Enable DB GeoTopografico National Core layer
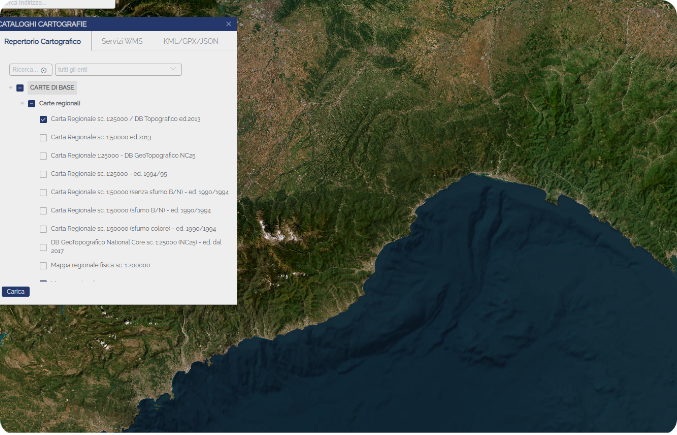677x435 pixels. (43, 246)
